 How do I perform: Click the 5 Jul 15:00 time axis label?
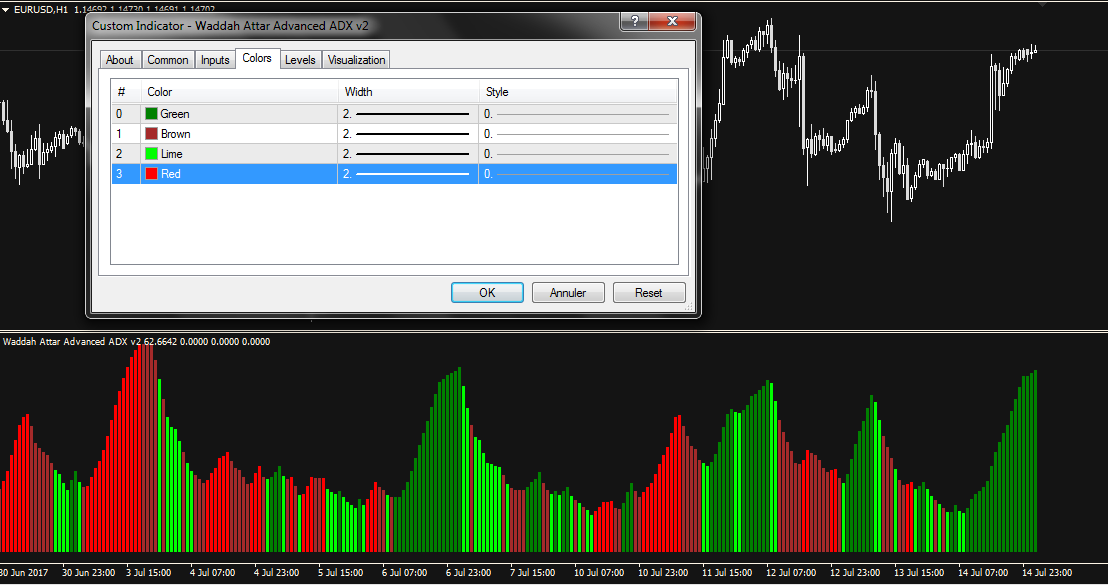[341, 573]
